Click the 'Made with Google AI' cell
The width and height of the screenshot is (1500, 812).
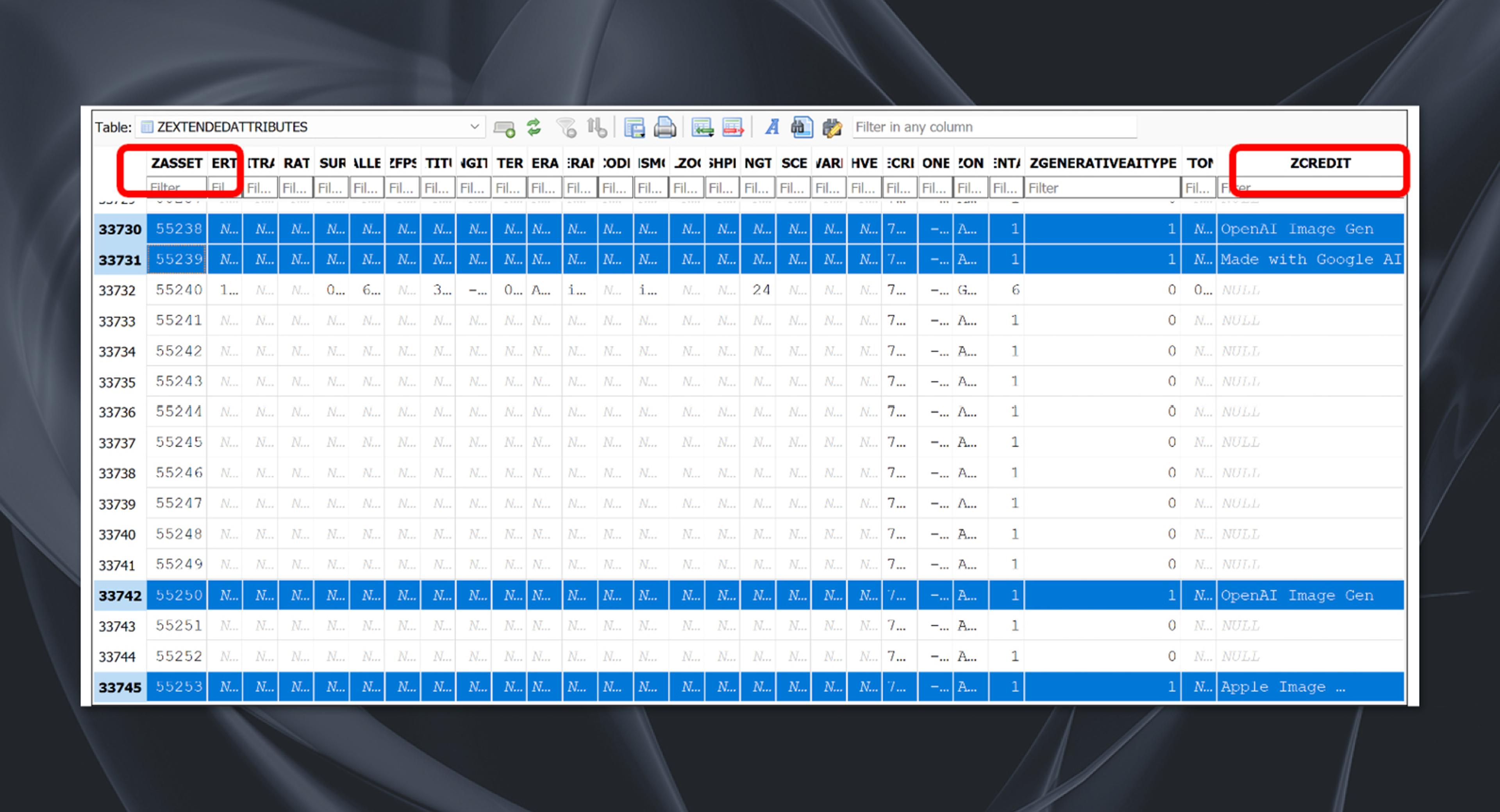[x=1310, y=259]
